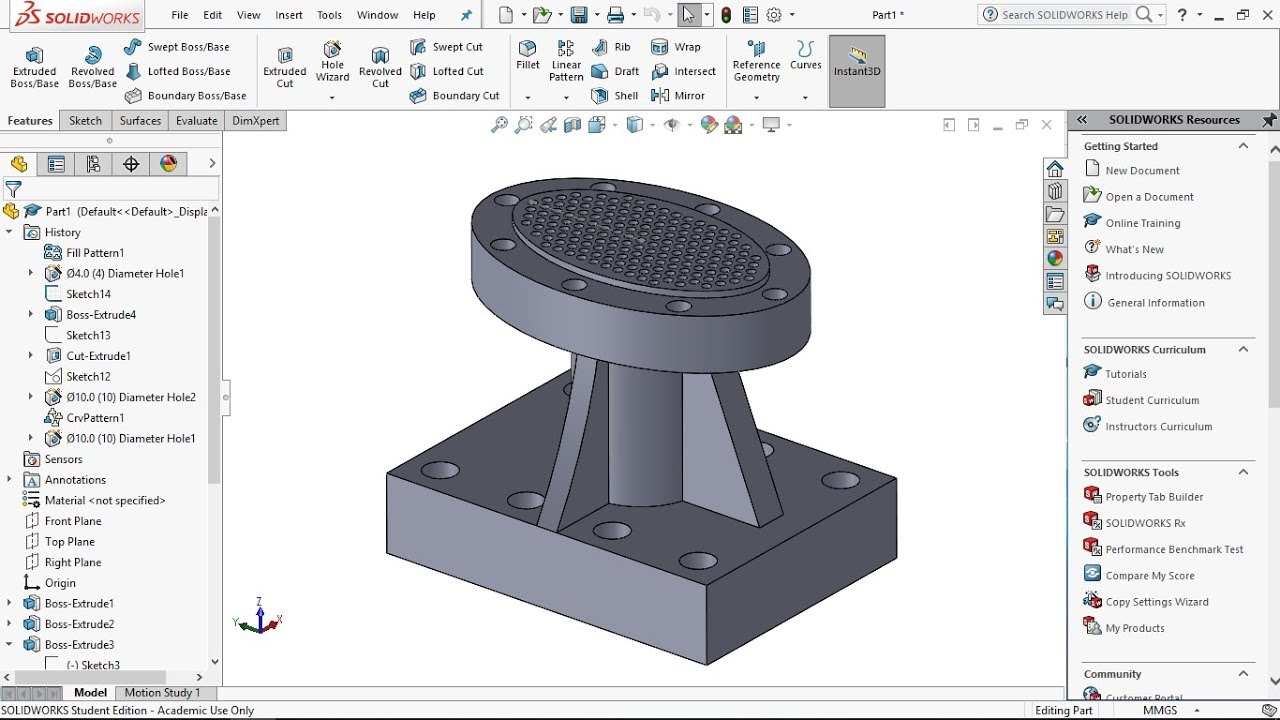Select the Front Plane item
The width and height of the screenshot is (1280, 720).
tap(73, 521)
